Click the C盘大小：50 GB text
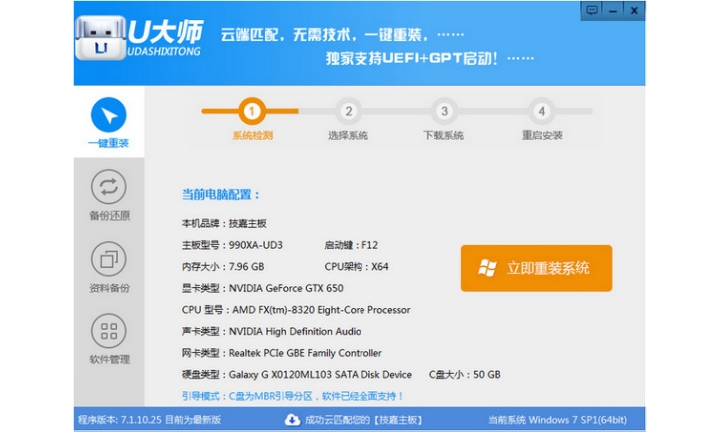 [x=465, y=375]
